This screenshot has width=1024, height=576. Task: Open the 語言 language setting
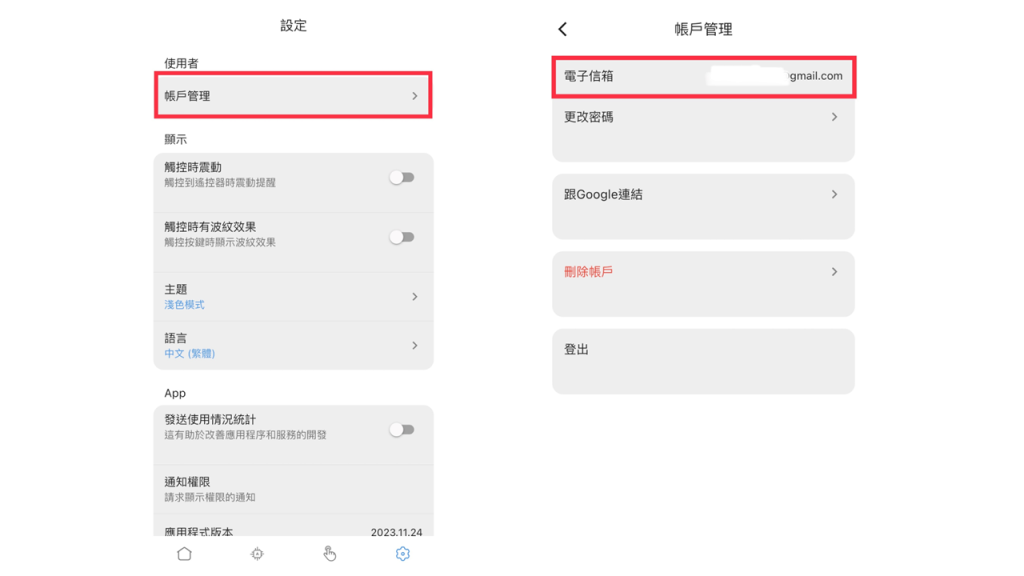[293, 345]
